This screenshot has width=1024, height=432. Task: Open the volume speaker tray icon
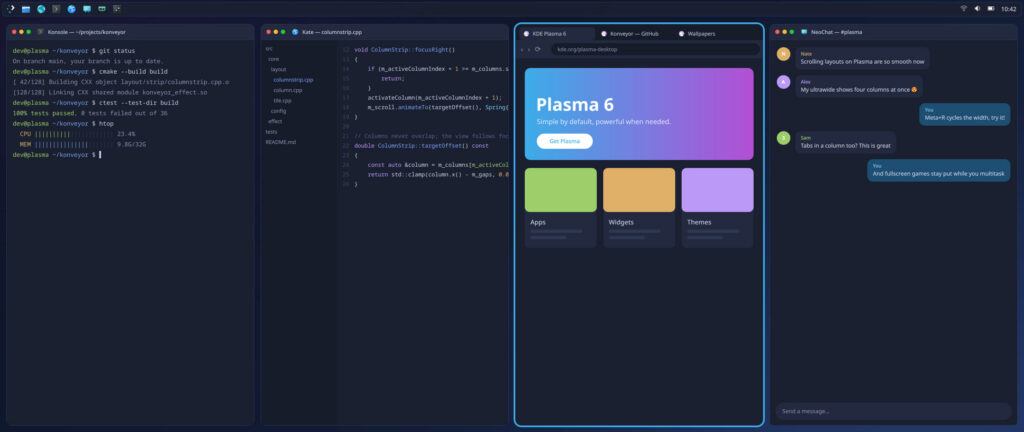[x=977, y=8]
